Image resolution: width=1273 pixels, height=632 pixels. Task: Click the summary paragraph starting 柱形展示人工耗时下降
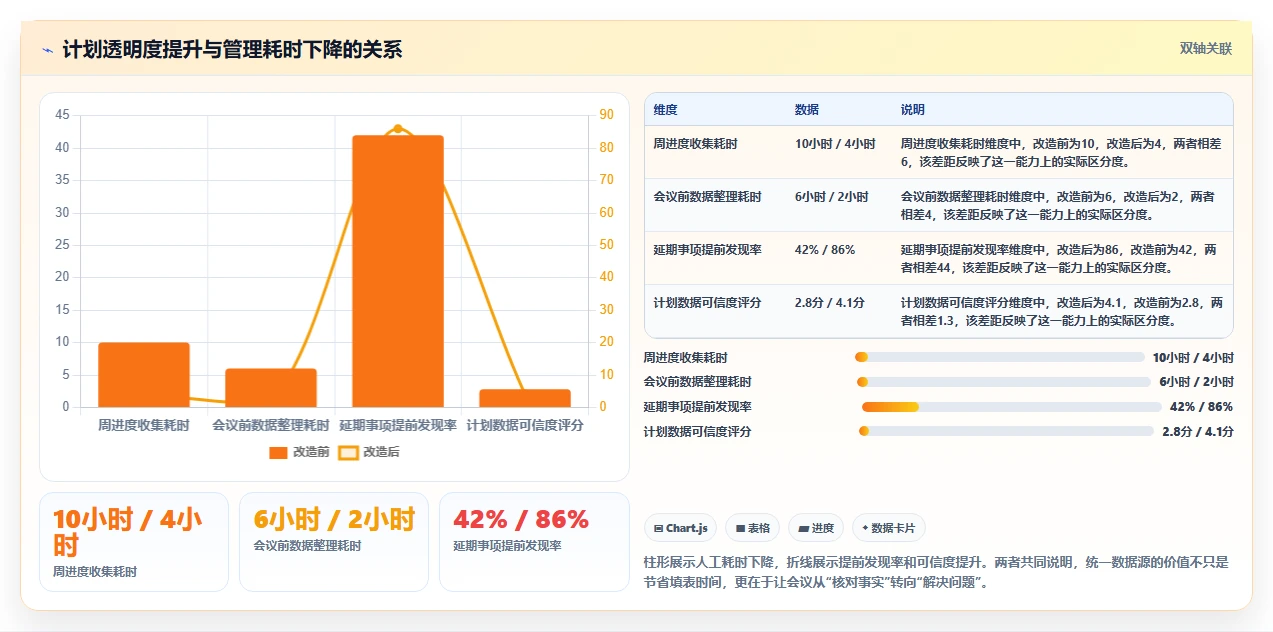coord(937,572)
